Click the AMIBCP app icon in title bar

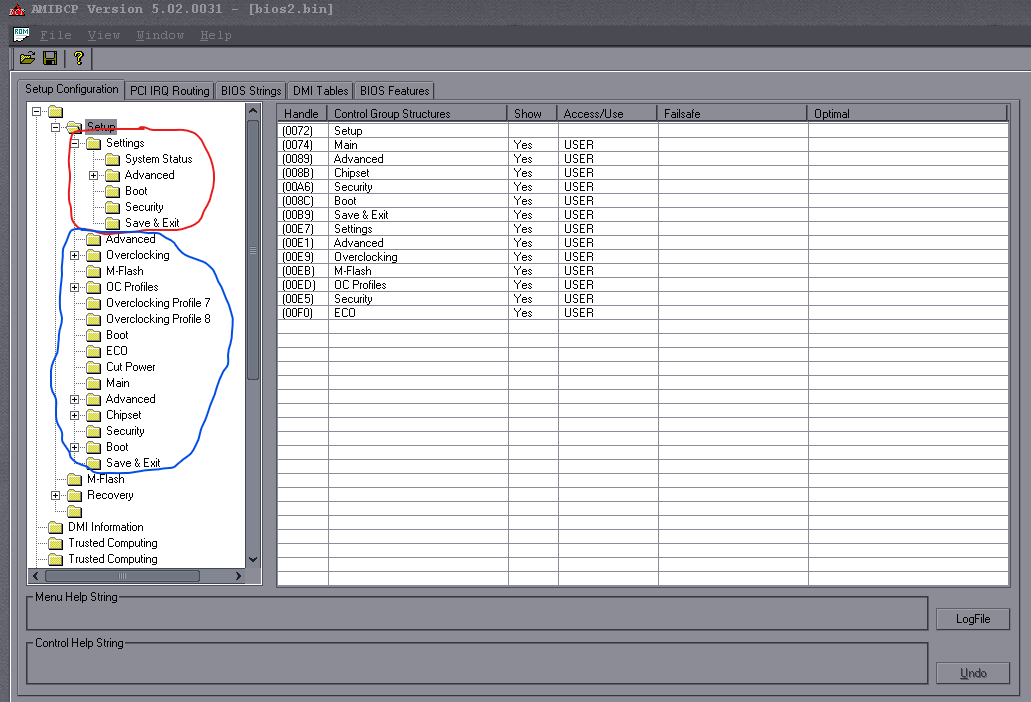point(16,9)
